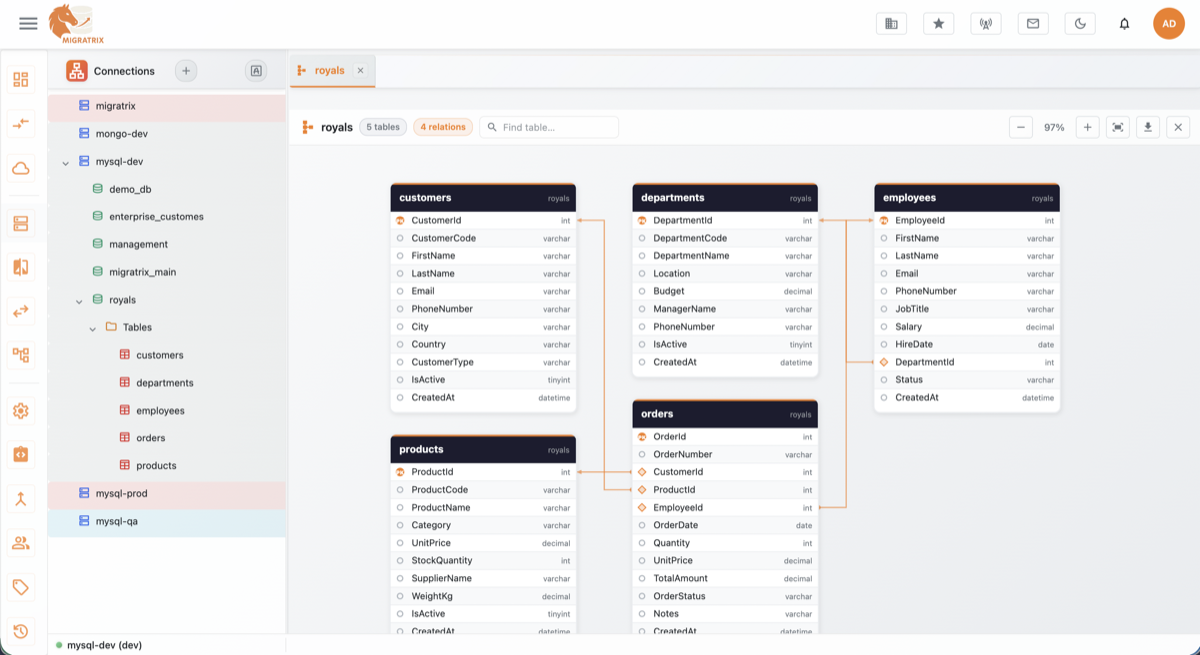Open the schema workflow icon in sidebar
This screenshot has height=655, width=1200.
20,354
